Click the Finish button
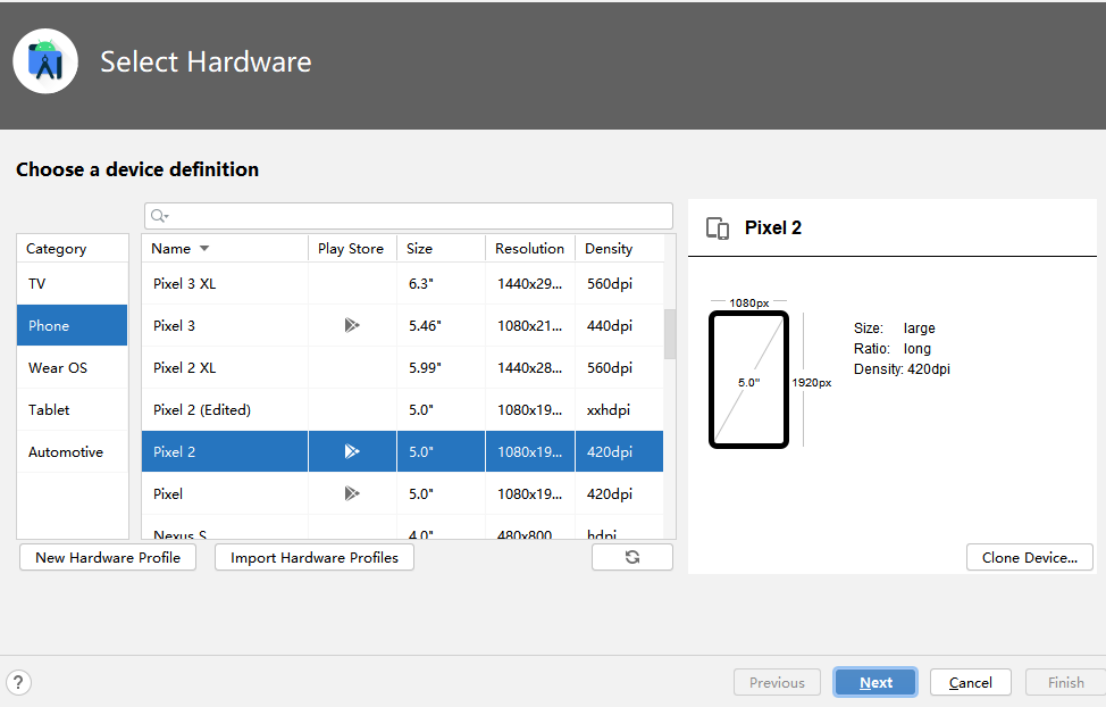The image size is (1107, 707). click(1065, 682)
